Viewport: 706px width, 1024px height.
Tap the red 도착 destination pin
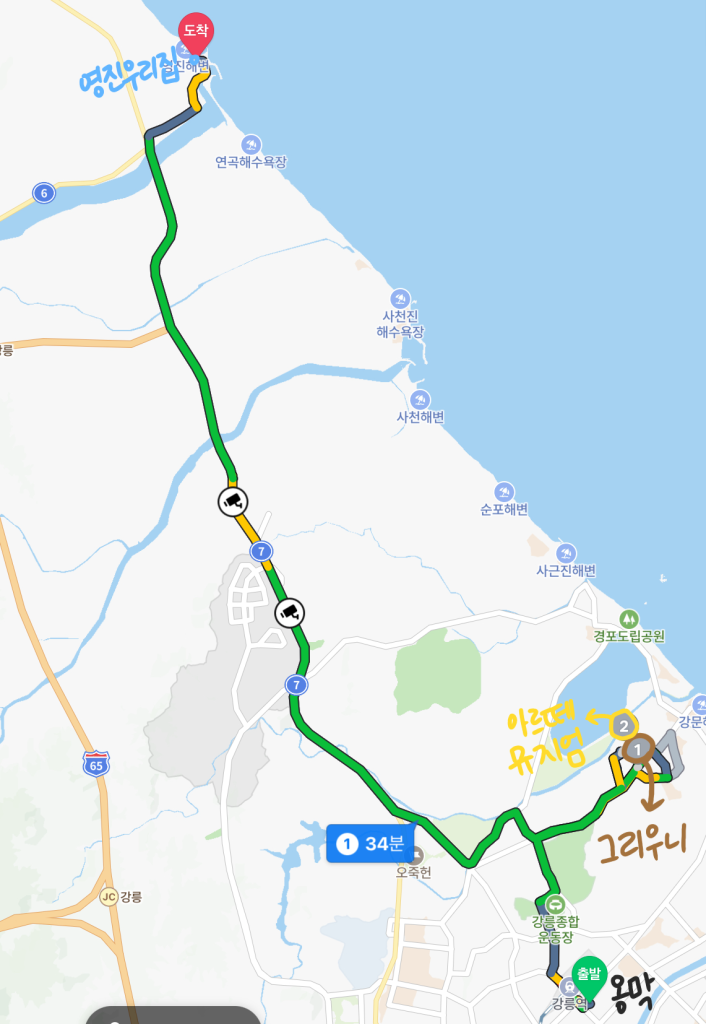[196, 33]
